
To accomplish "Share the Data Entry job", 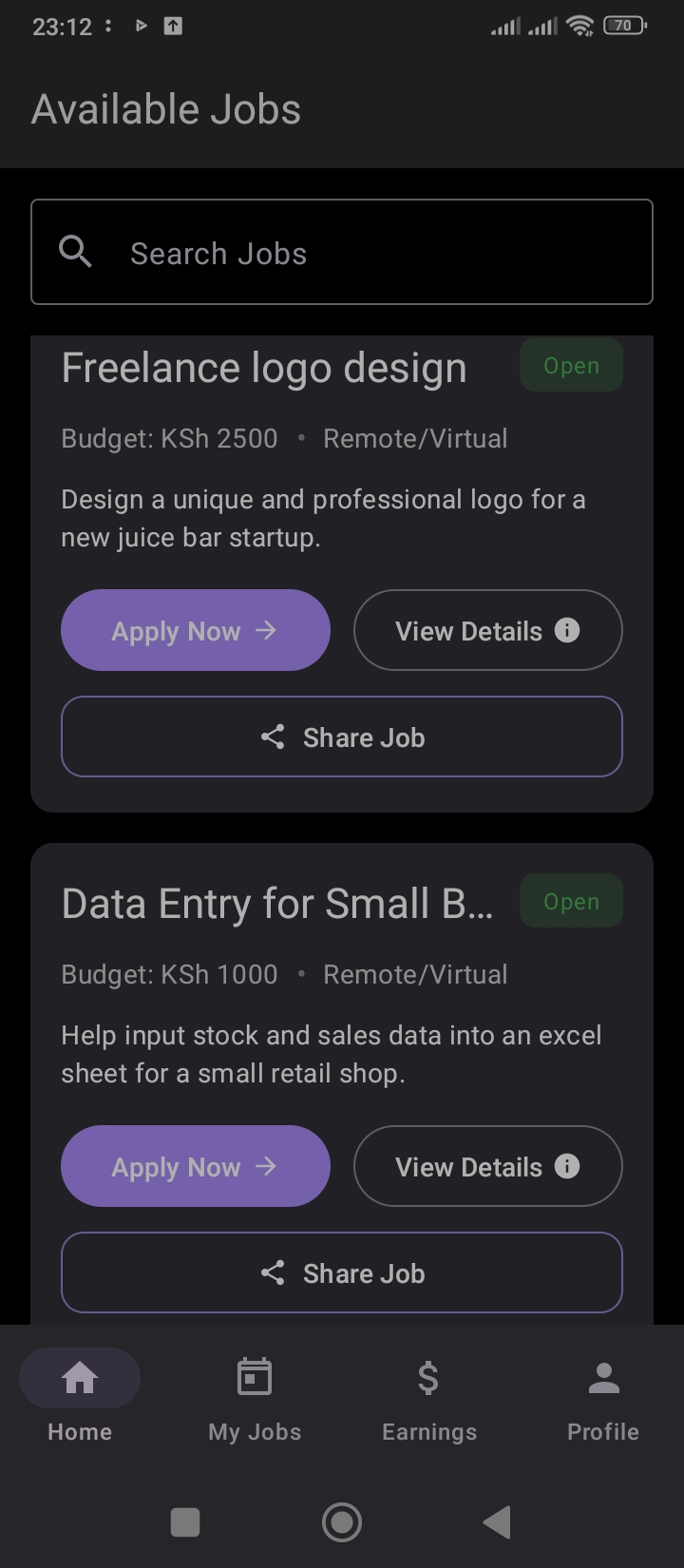I will tap(342, 1272).
